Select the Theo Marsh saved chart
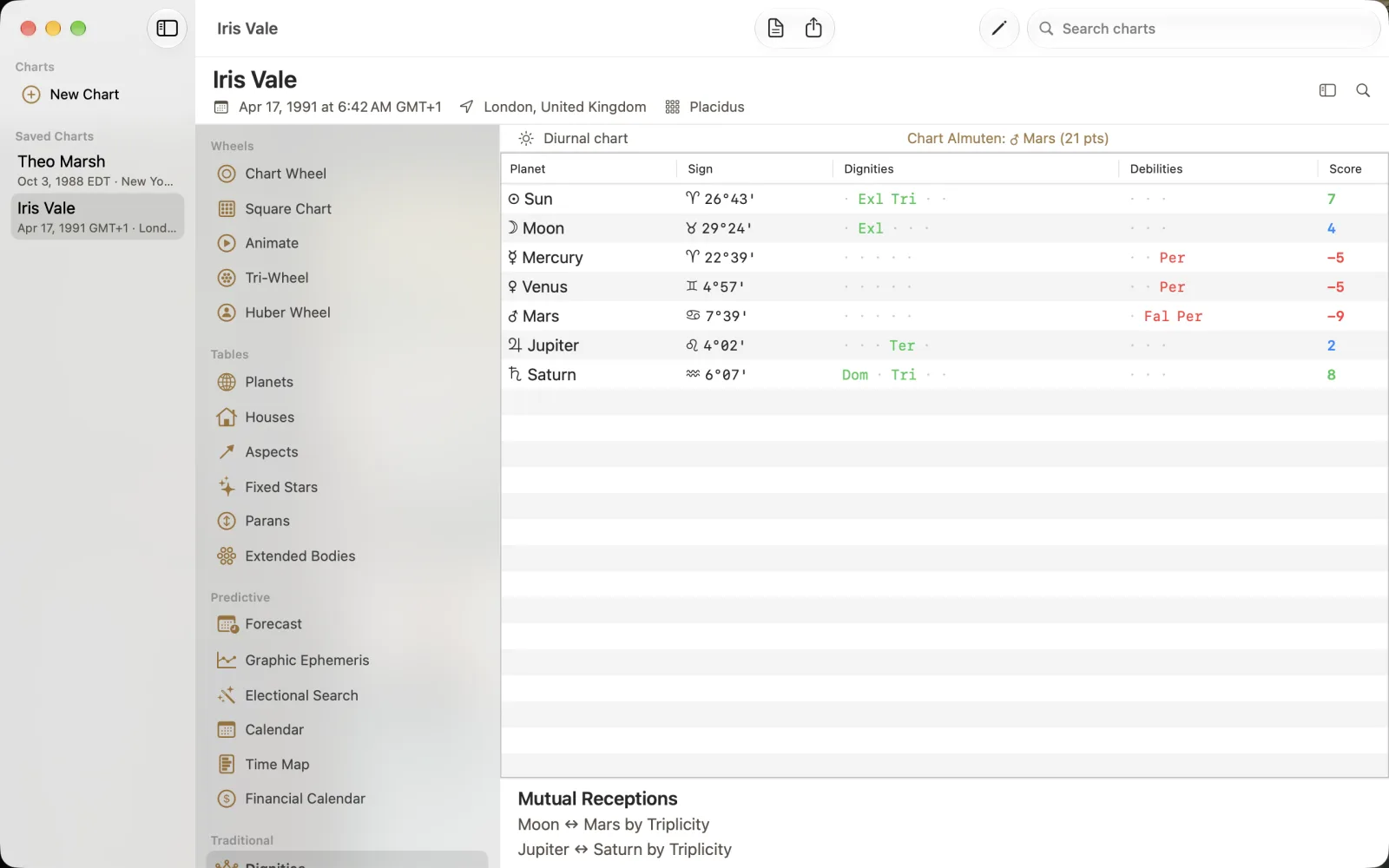The height and width of the screenshot is (868, 1389). (97, 170)
